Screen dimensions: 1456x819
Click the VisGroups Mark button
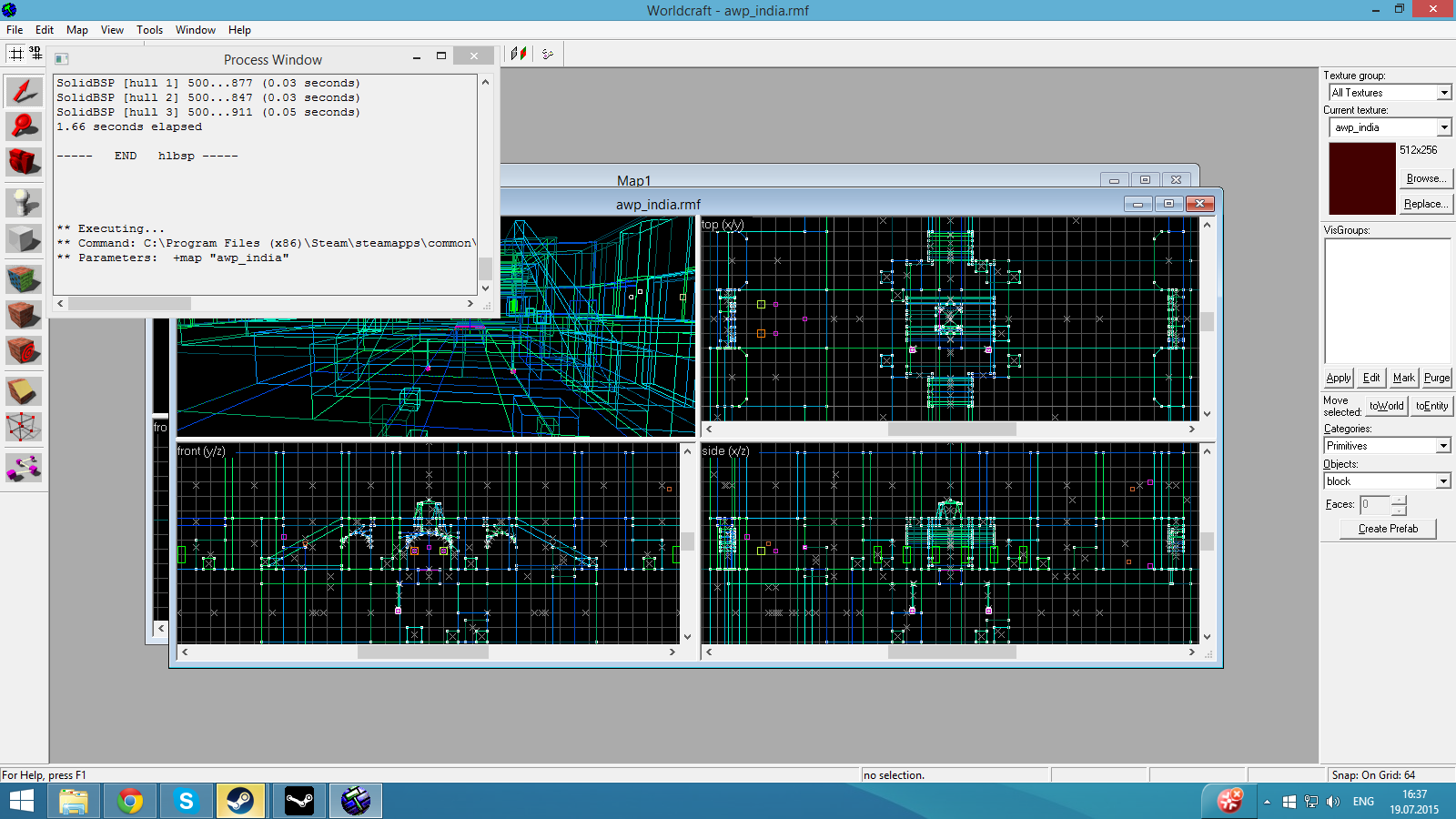tap(1404, 378)
